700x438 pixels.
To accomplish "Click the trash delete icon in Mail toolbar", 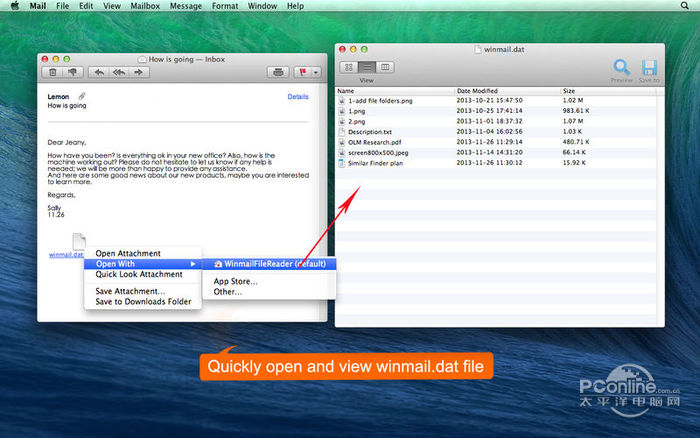I will point(53,72).
